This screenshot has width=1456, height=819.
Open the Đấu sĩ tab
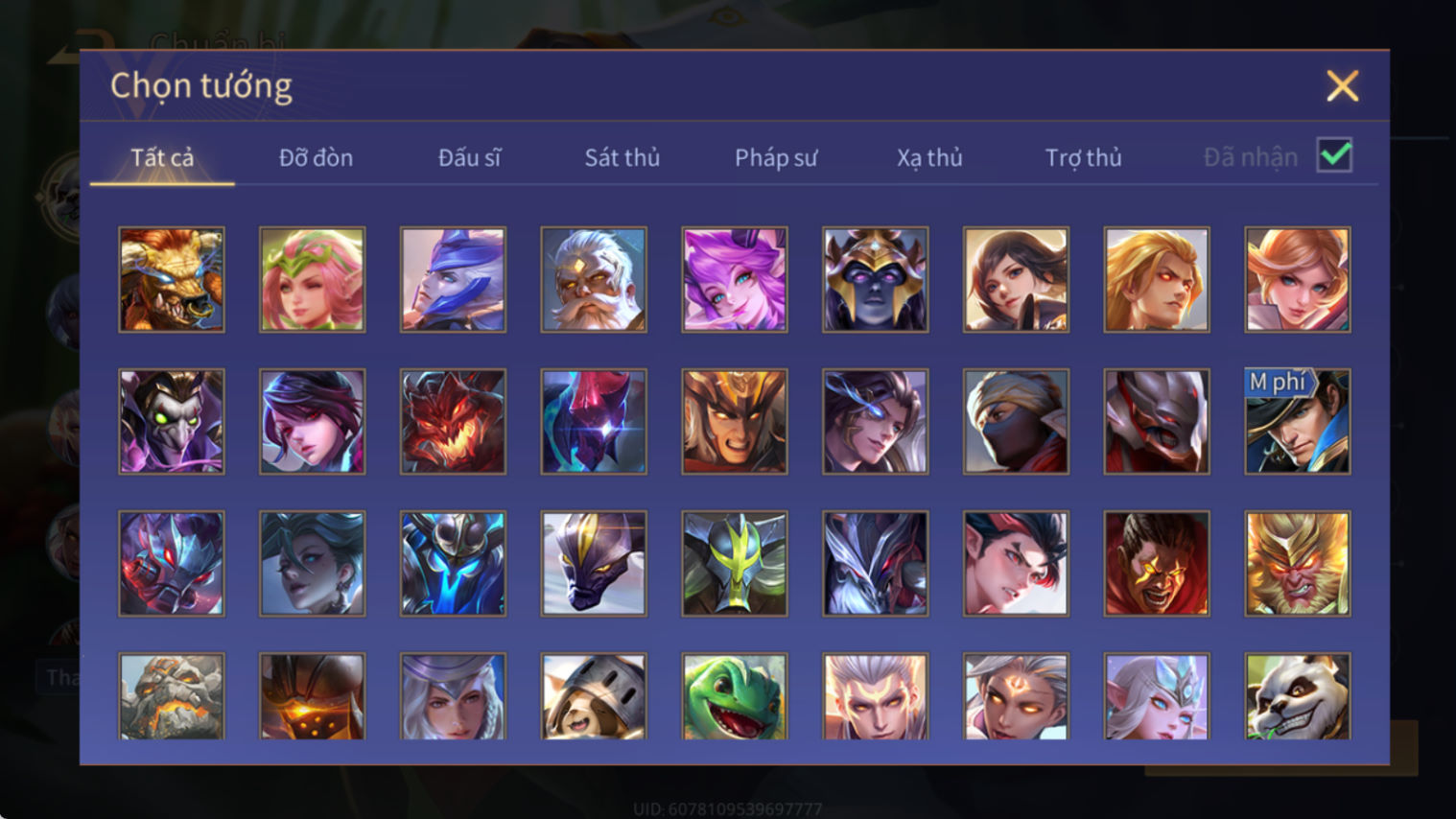coord(469,157)
